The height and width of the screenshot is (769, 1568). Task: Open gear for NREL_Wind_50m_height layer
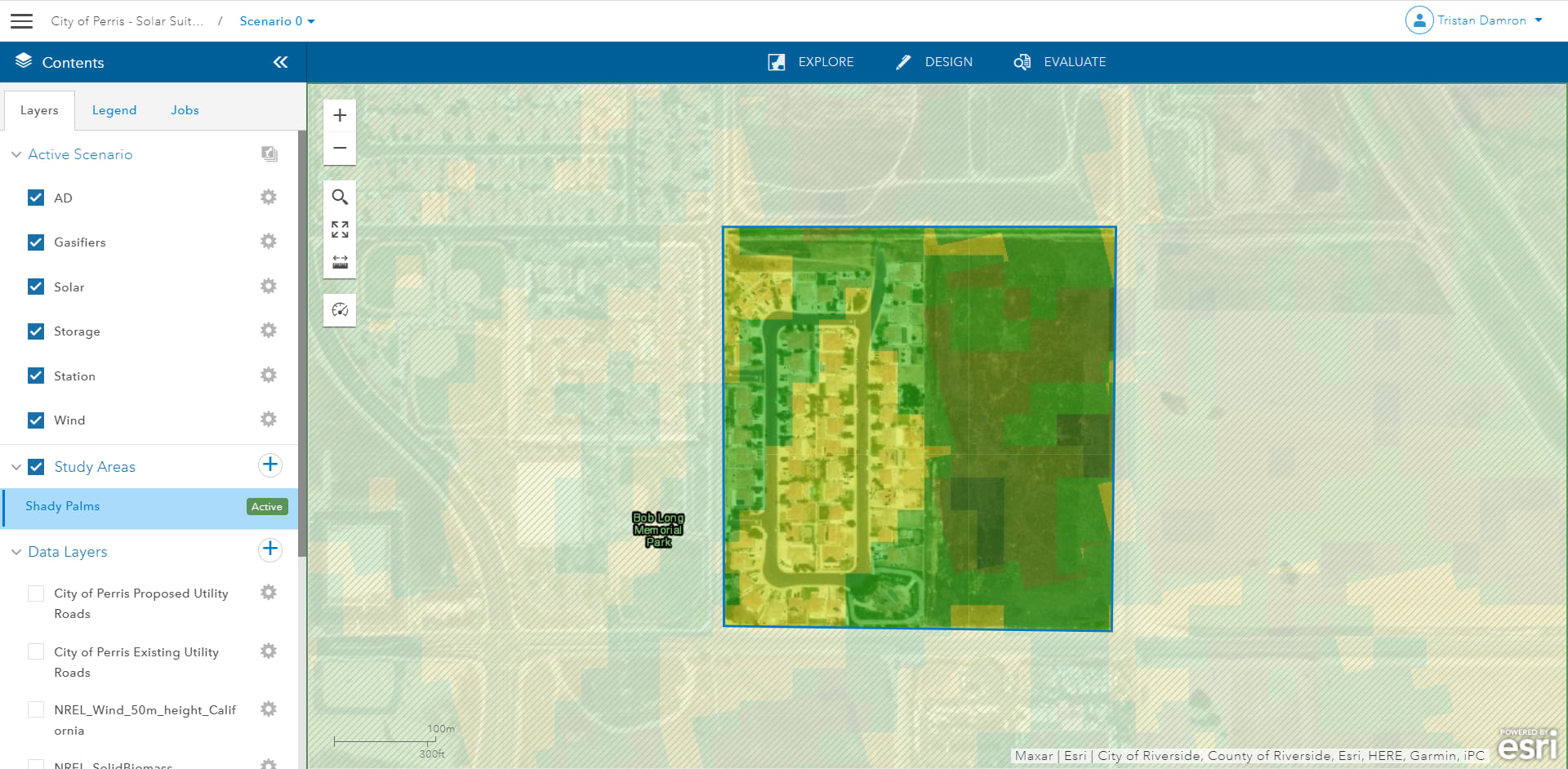(x=269, y=709)
